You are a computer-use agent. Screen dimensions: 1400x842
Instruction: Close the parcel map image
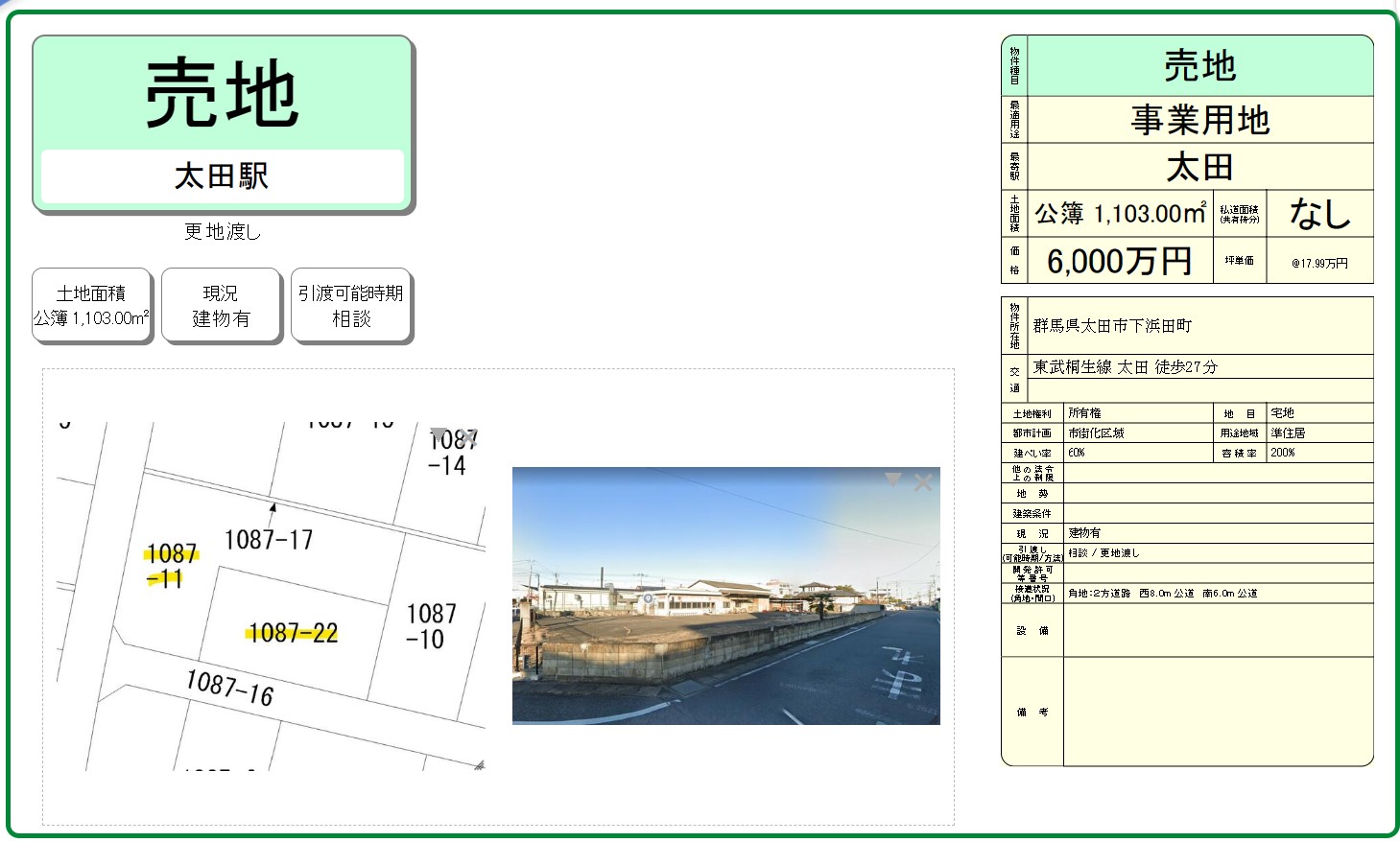coord(468,436)
